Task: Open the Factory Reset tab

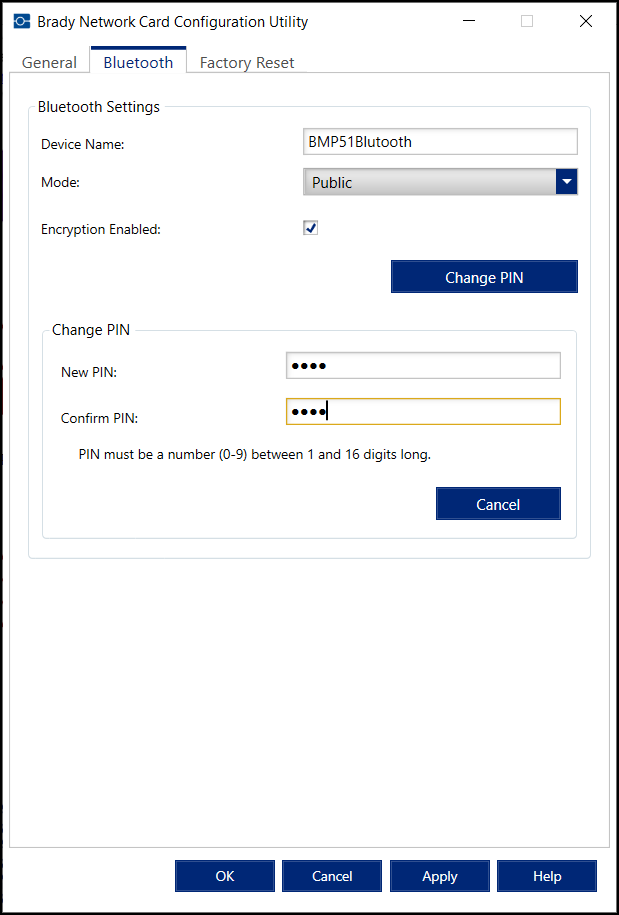Action: [247, 62]
